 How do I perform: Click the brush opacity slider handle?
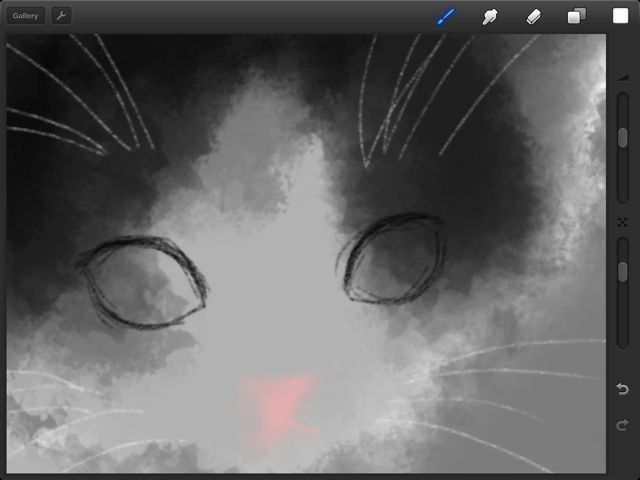[x=622, y=272]
